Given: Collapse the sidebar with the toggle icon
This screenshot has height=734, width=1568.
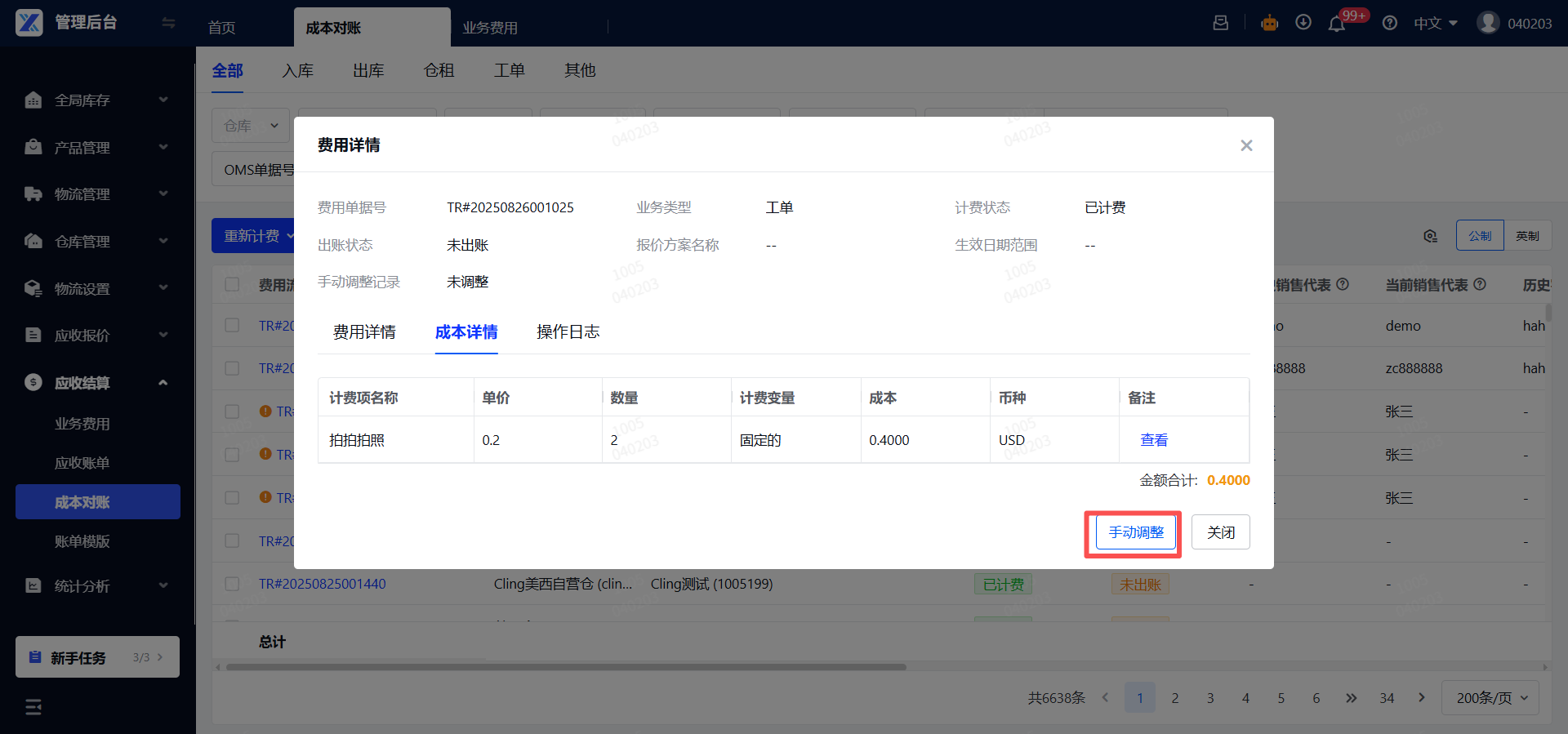Looking at the screenshot, I should [168, 23].
